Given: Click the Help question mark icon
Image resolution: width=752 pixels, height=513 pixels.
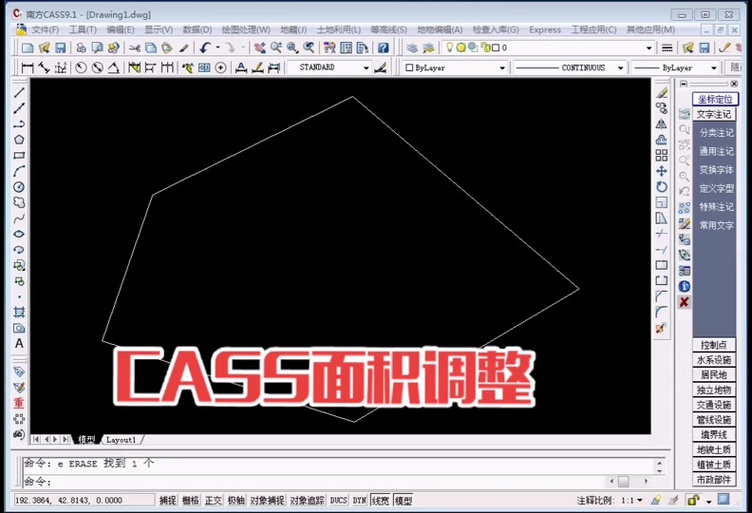Looking at the screenshot, I should (x=383, y=47).
